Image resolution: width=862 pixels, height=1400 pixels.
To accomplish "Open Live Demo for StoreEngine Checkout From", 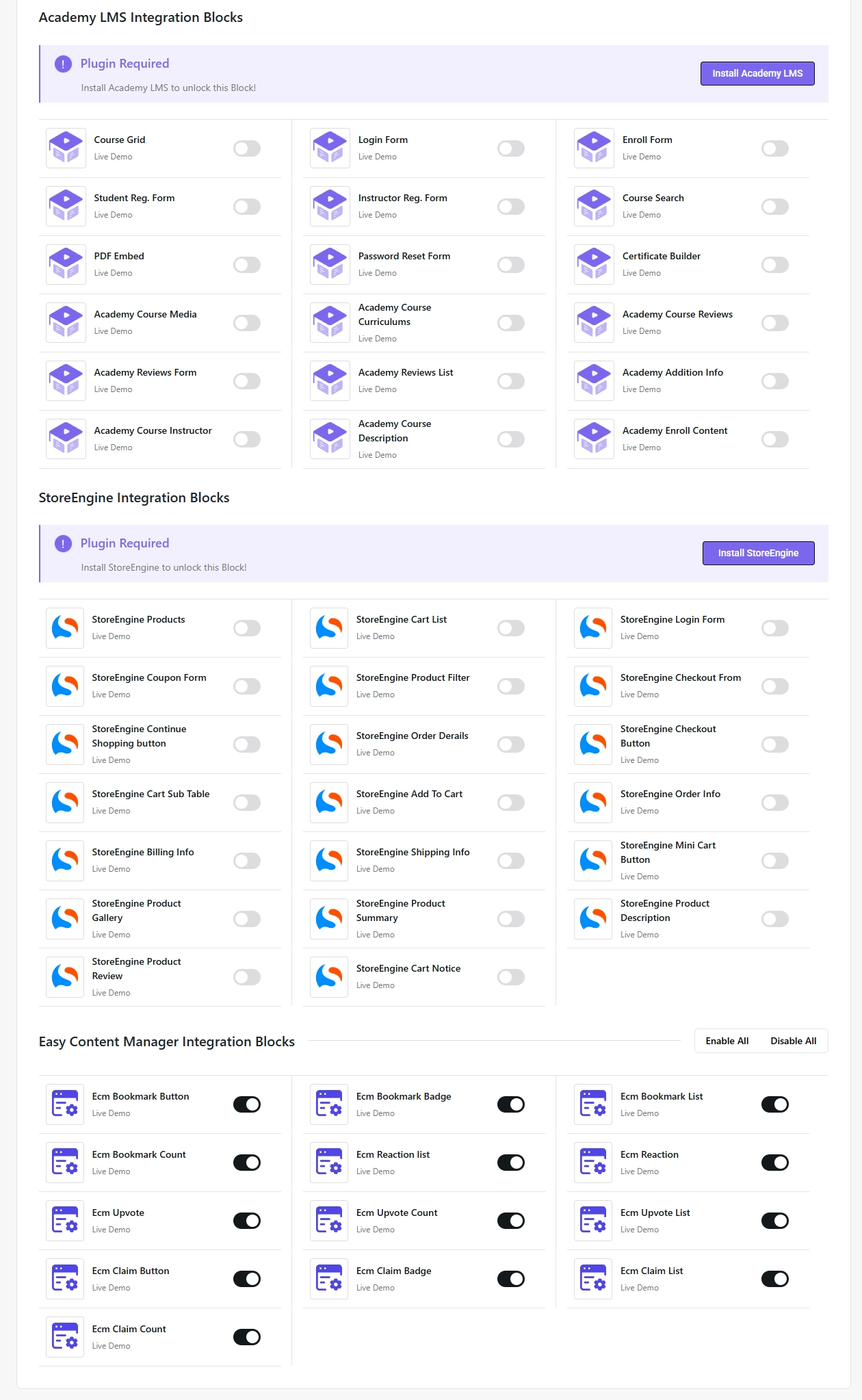I will pyautogui.click(x=640, y=695).
